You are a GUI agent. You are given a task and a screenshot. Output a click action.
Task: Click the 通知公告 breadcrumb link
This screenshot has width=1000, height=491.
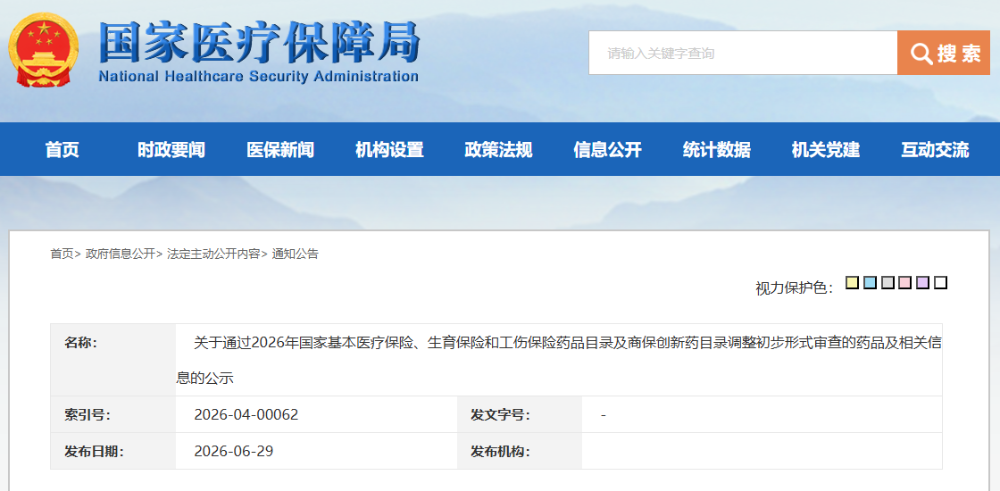point(295,254)
